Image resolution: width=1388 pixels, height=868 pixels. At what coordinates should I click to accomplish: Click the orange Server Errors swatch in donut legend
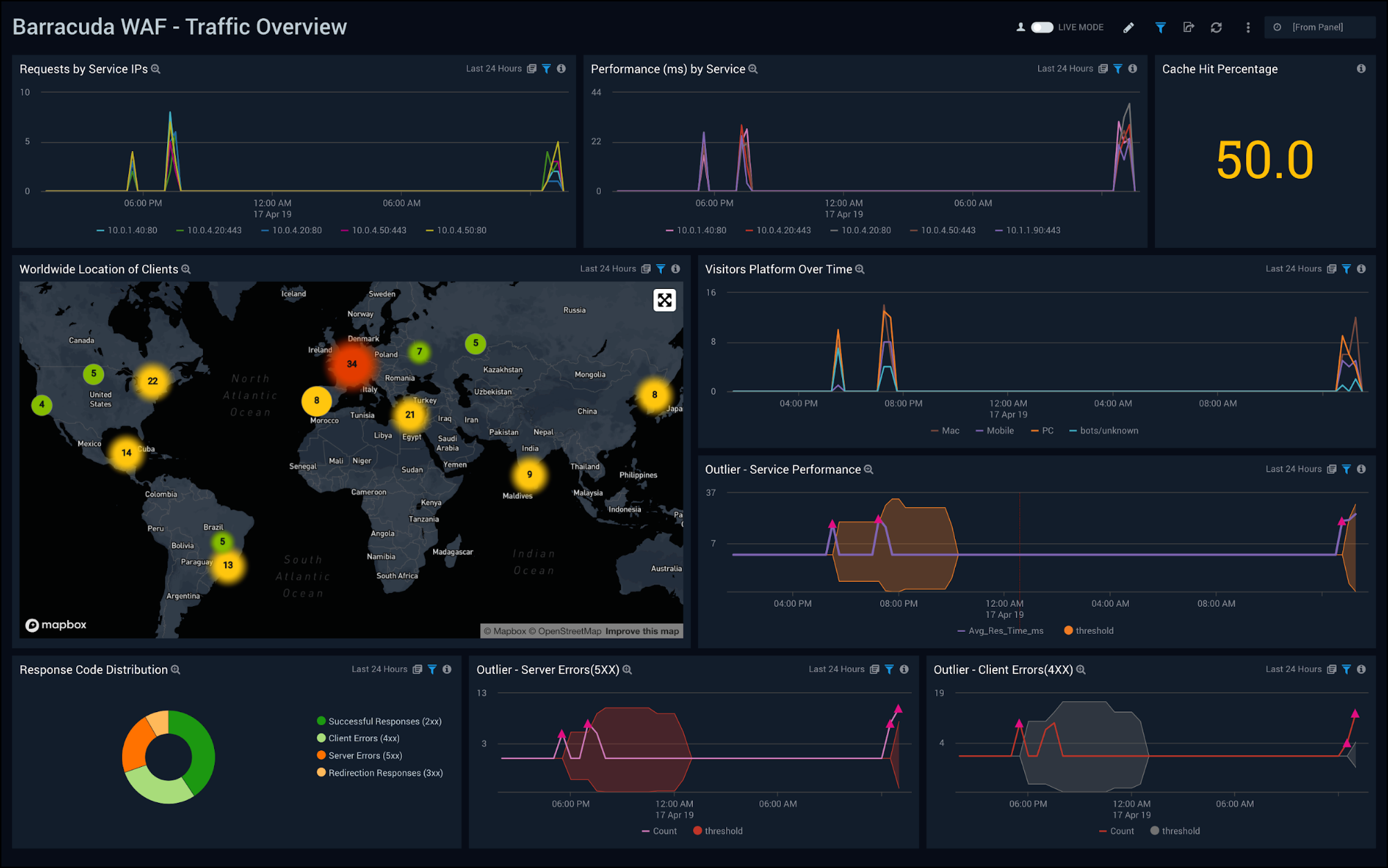pos(321,755)
